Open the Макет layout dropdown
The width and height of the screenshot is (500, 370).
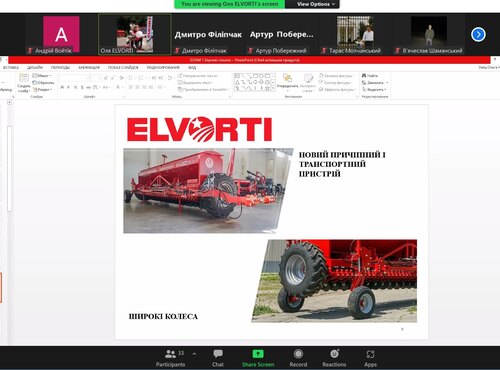[x=42, y=76]
